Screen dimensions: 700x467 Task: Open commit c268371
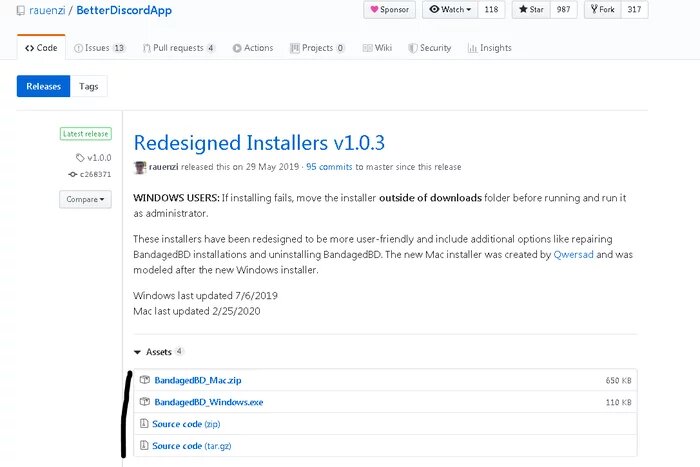click(x=95, y=174)
